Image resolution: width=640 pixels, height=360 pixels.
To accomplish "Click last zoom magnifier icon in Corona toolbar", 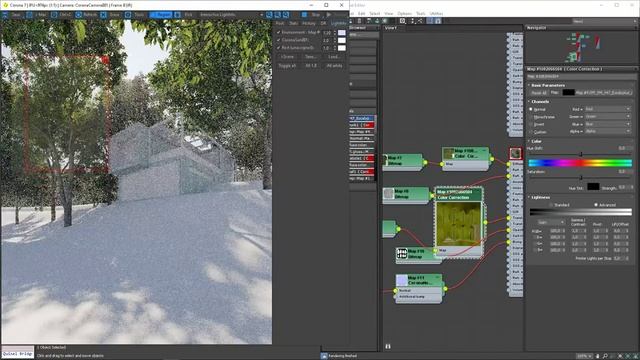I will point(286,15).
